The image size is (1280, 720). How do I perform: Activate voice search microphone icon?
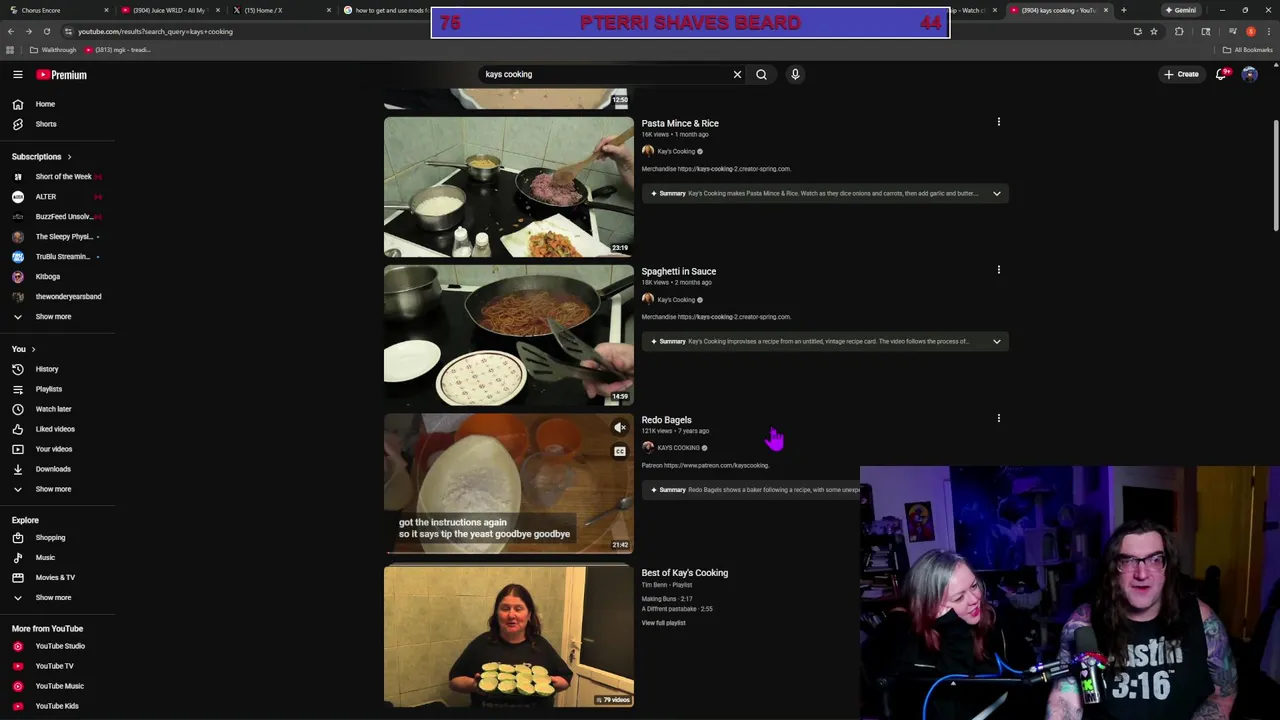[795, 74]
